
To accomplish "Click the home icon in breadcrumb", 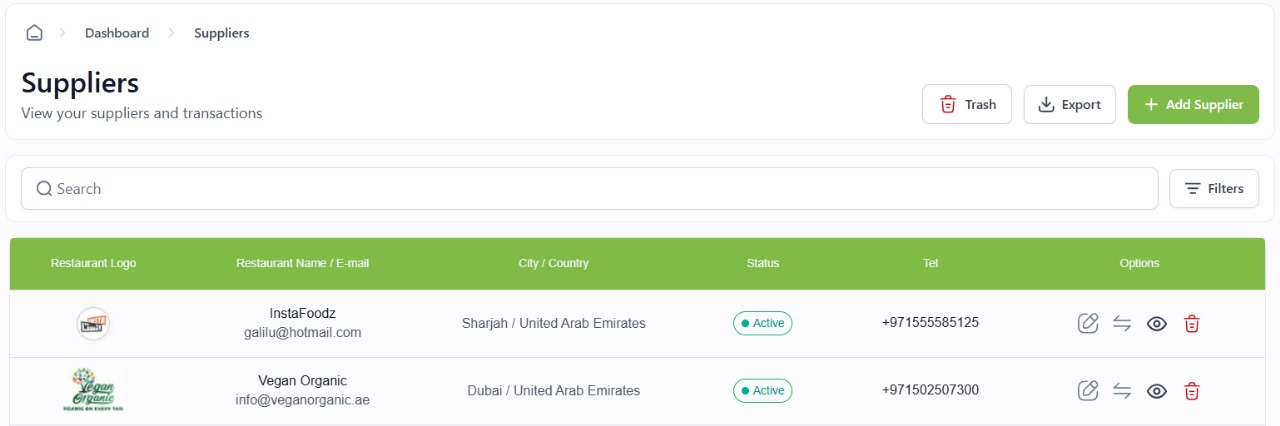I will [x=34, y=33].
